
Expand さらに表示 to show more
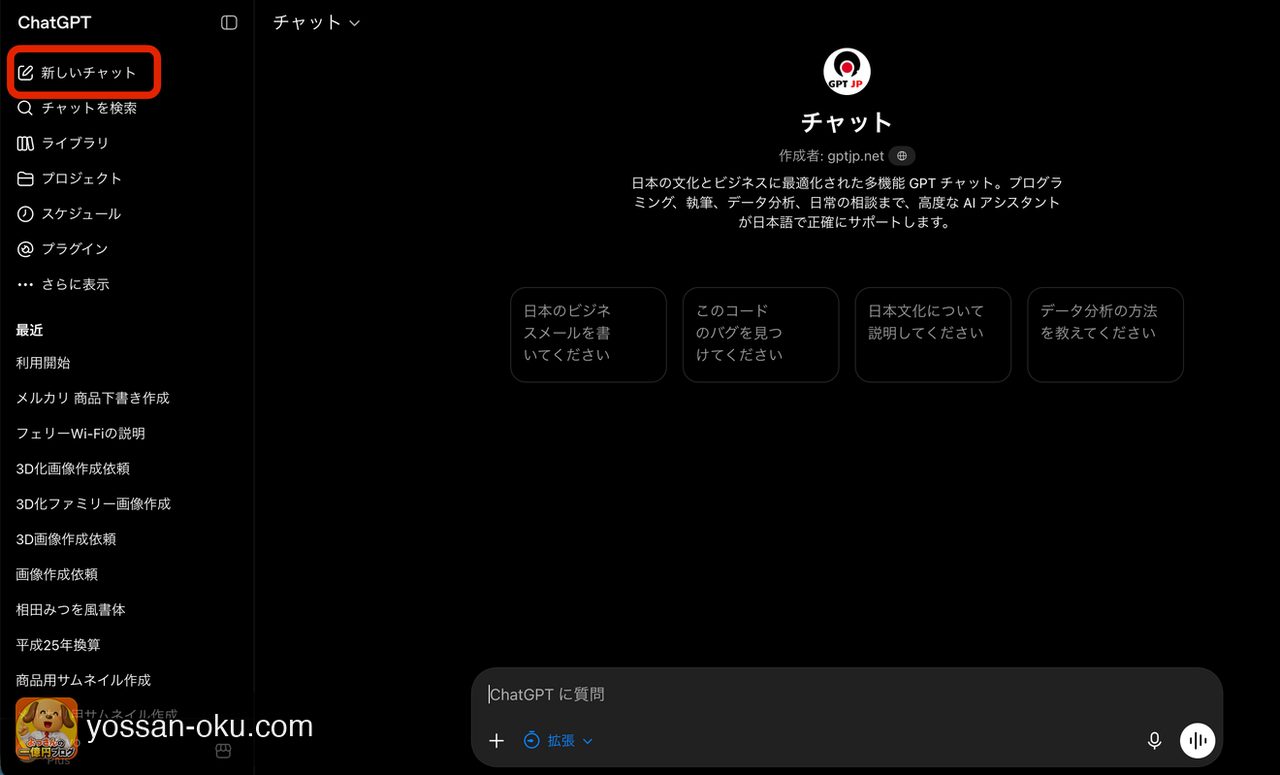point(64,284)
